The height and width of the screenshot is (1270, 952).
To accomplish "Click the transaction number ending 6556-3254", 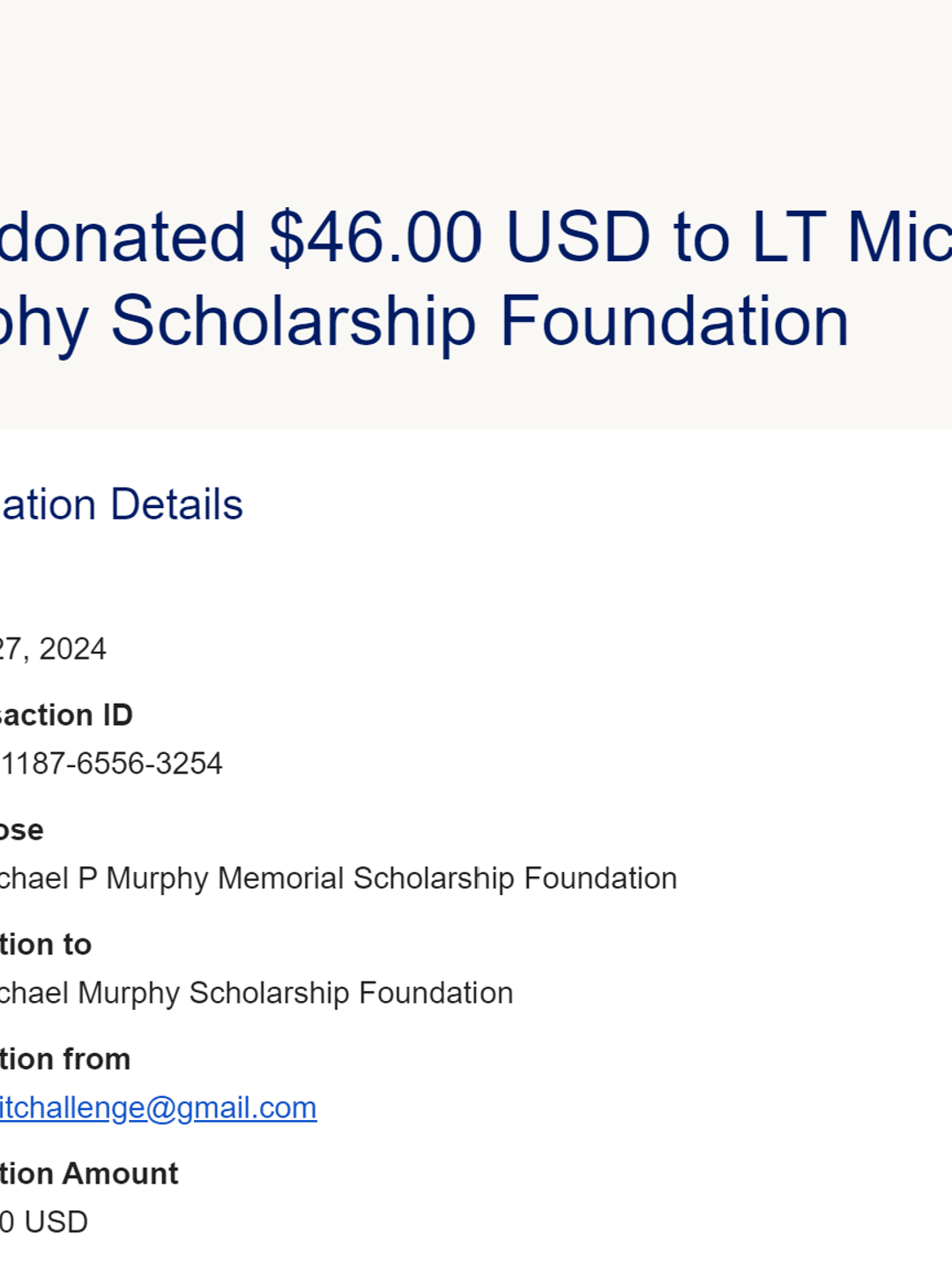I will tap(111, 764).
